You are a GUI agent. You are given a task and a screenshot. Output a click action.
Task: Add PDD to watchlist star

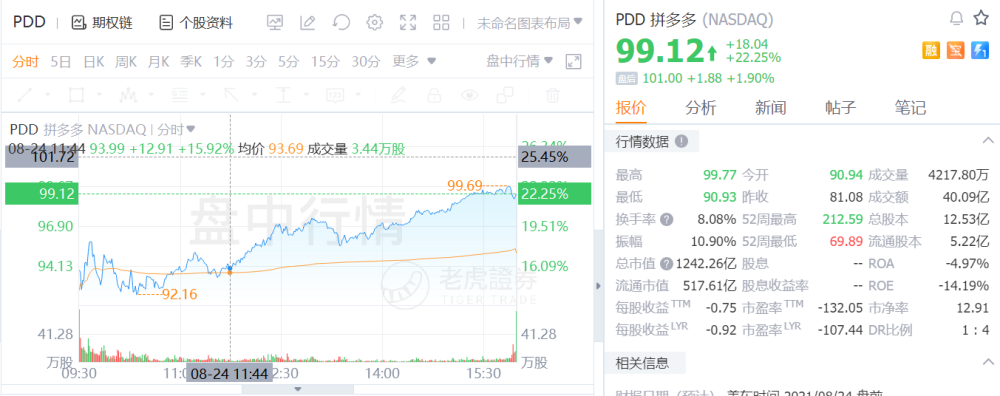click(981, 18)
